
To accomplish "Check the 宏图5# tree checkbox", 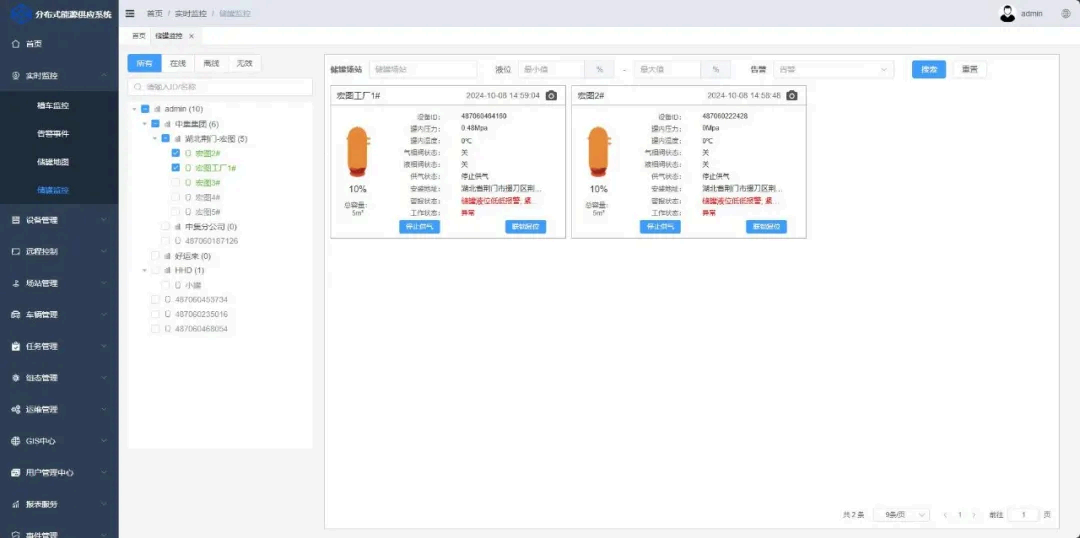I will click(x=176, y=211).
